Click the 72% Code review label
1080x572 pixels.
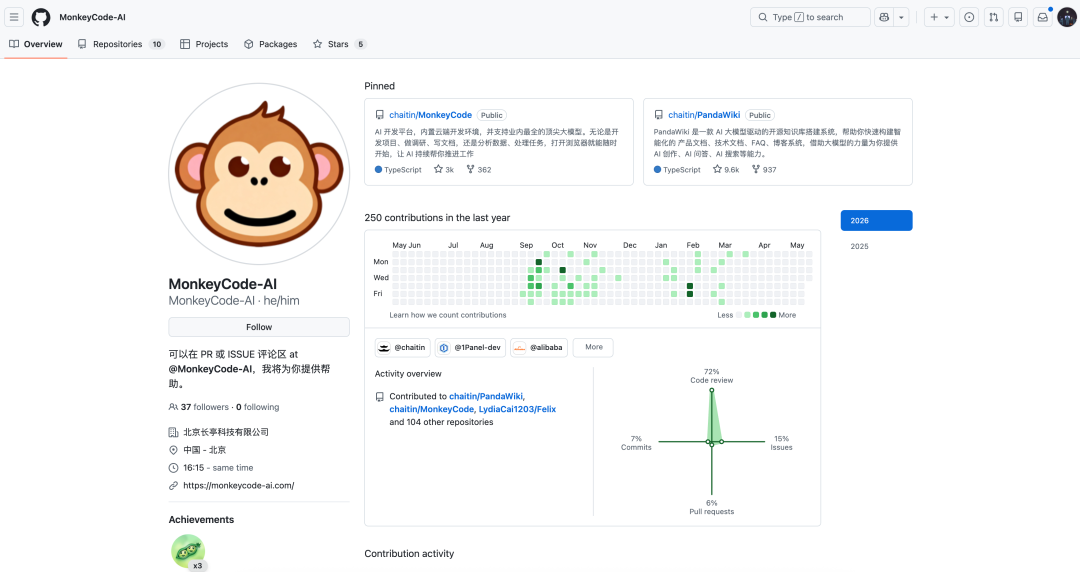712,376
